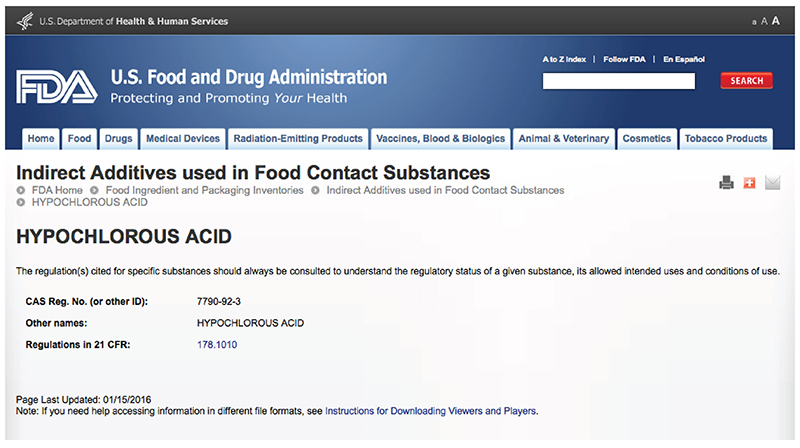Click the HHS eagle logo icon

24,21
